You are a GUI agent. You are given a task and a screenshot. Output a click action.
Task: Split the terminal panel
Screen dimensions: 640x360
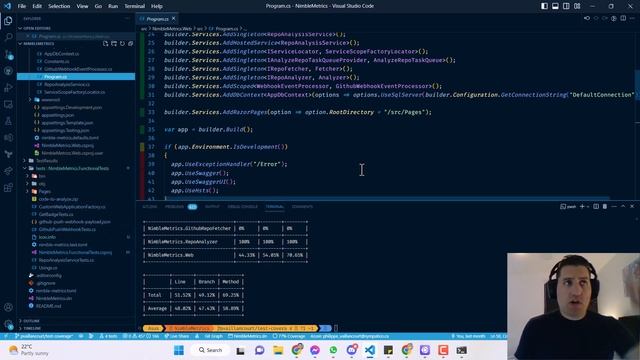(x=596, y=207)
